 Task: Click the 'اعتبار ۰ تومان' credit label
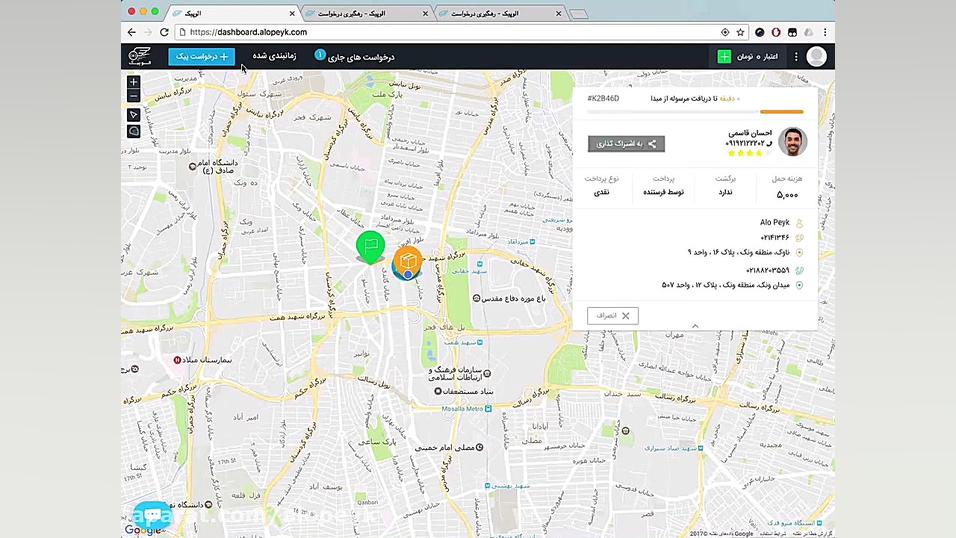point(757,57)
